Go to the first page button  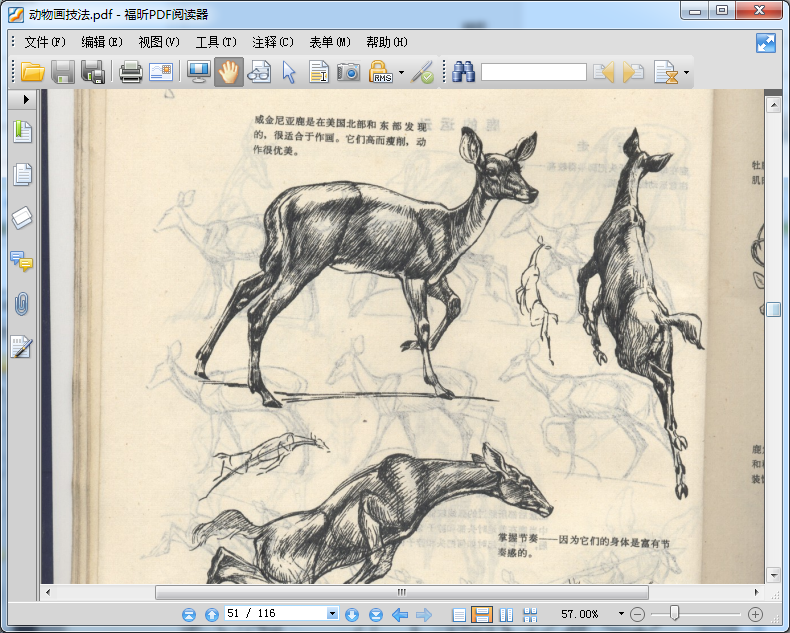(x=189, y=614)
